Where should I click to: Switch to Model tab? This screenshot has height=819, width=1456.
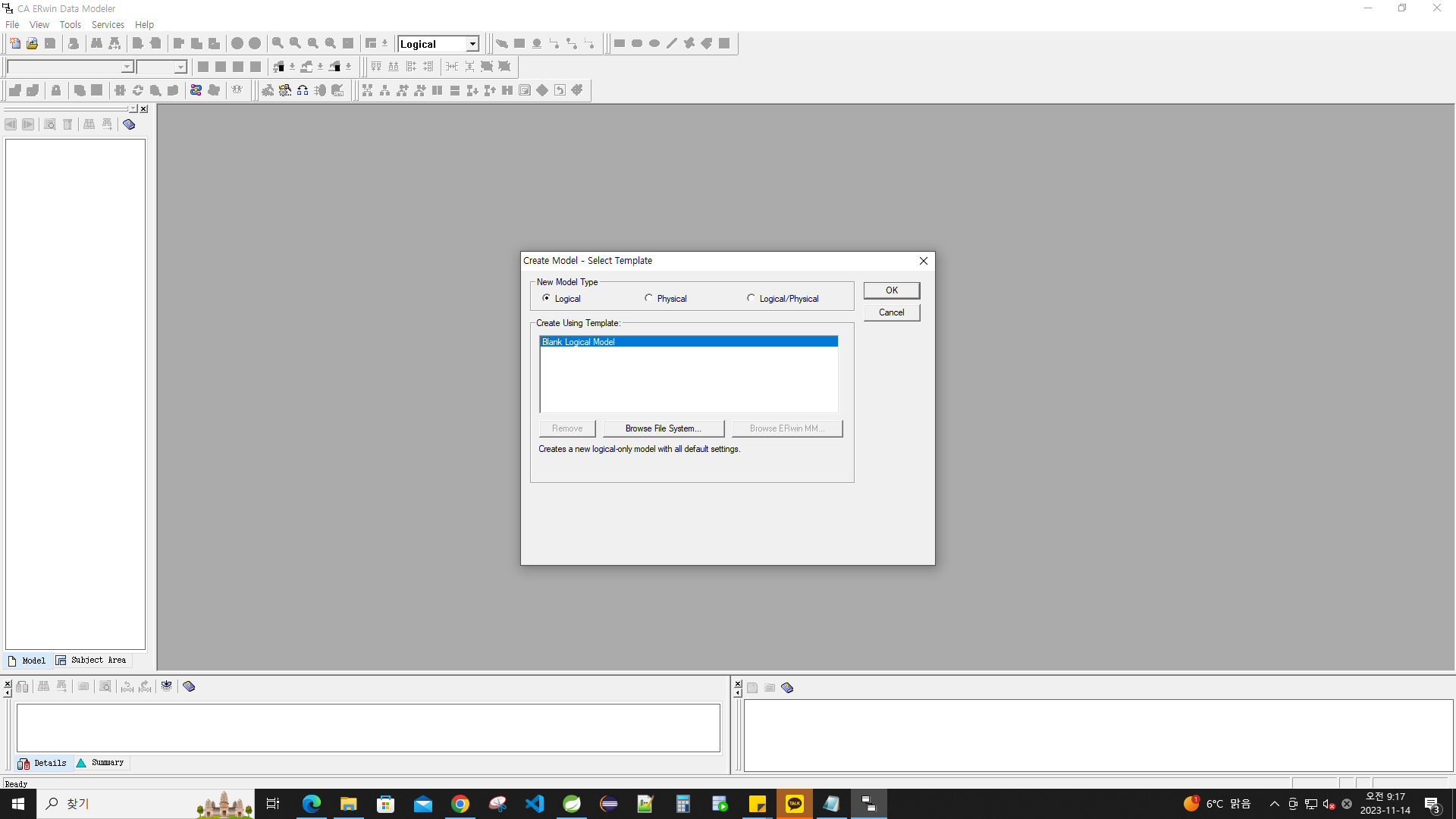27,660
